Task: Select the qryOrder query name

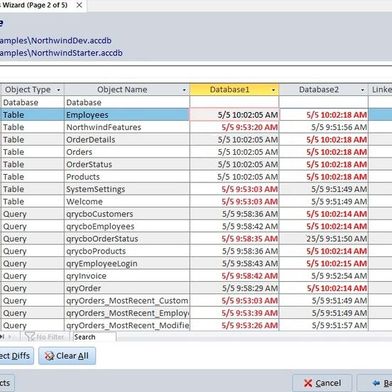Action: coord(83,288)
